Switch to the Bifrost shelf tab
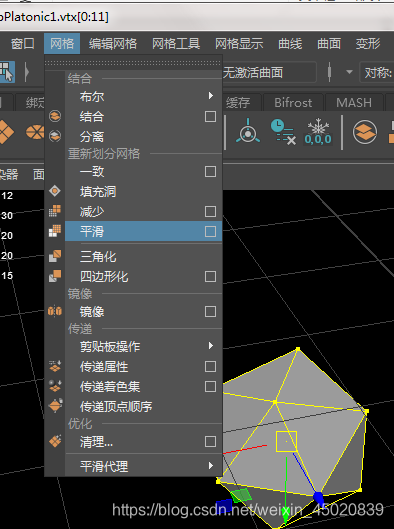 coord(293,102)
